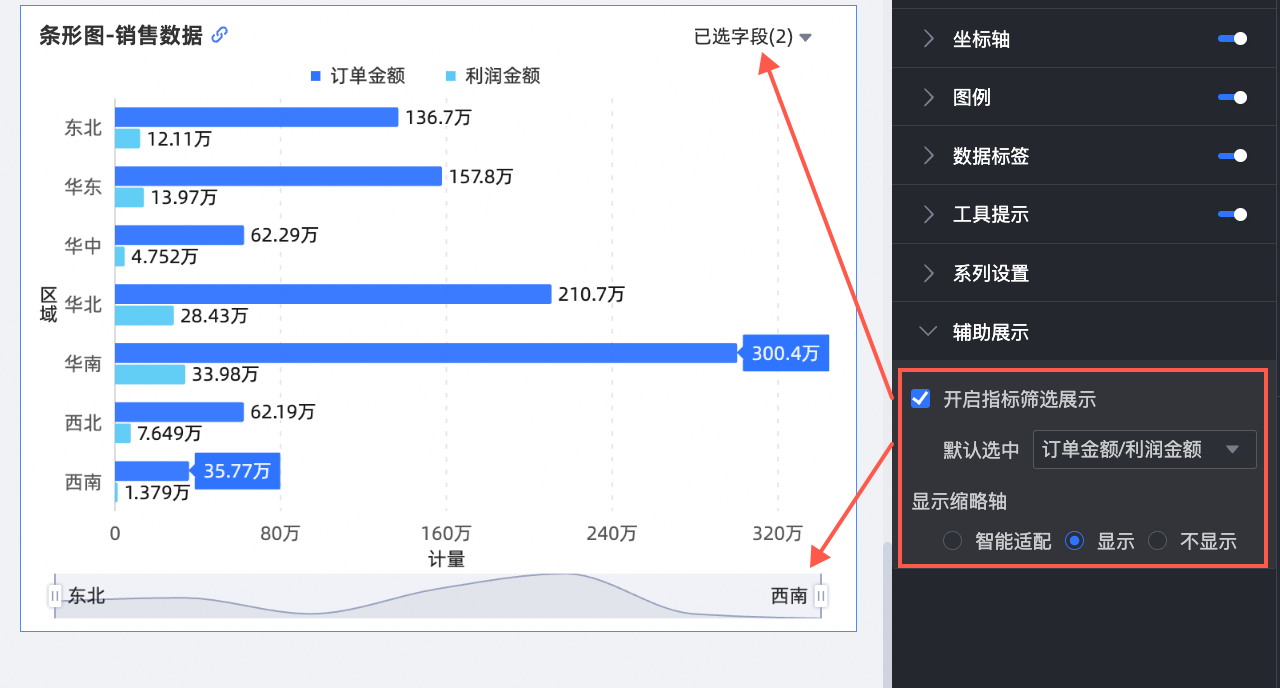The width and height of the screenshot is (1280, 688).
Task: Turn off the 工具提示 switch
Action: [x=1232, y=214]
